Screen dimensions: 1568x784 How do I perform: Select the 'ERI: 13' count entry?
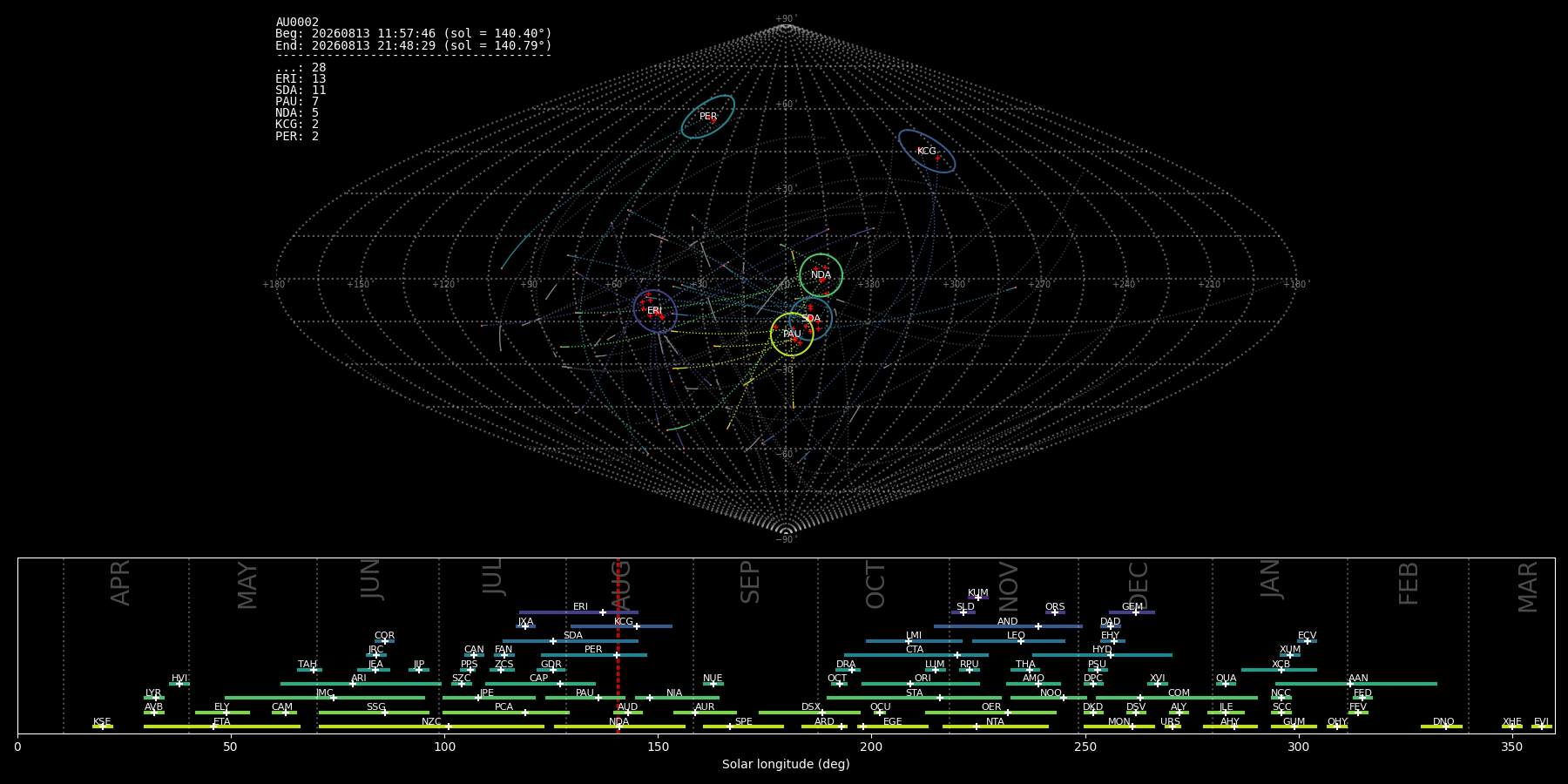tap(301, 79)
